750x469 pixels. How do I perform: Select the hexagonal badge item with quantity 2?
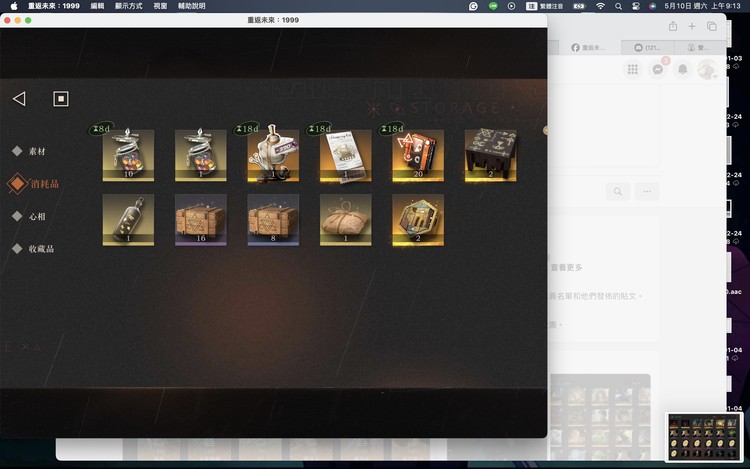pyautogui.click(x=418, y=220)
